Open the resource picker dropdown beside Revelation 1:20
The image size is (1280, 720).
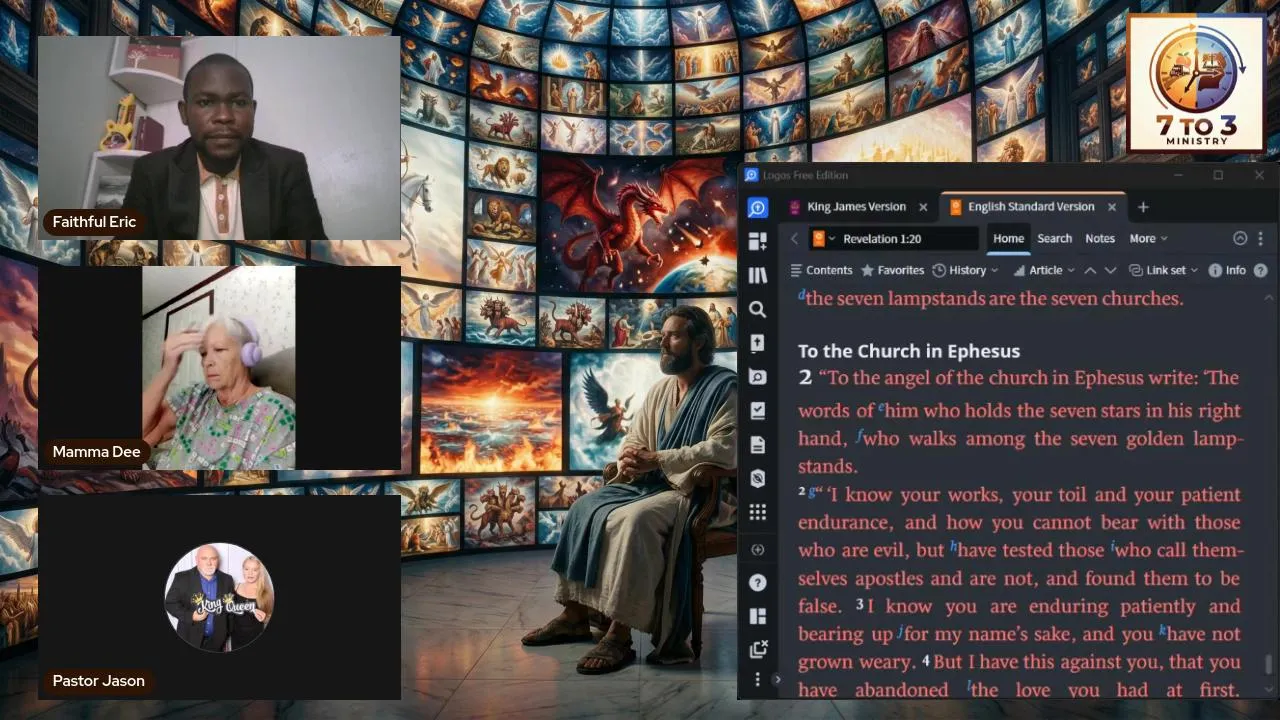(x=824, y=239)
